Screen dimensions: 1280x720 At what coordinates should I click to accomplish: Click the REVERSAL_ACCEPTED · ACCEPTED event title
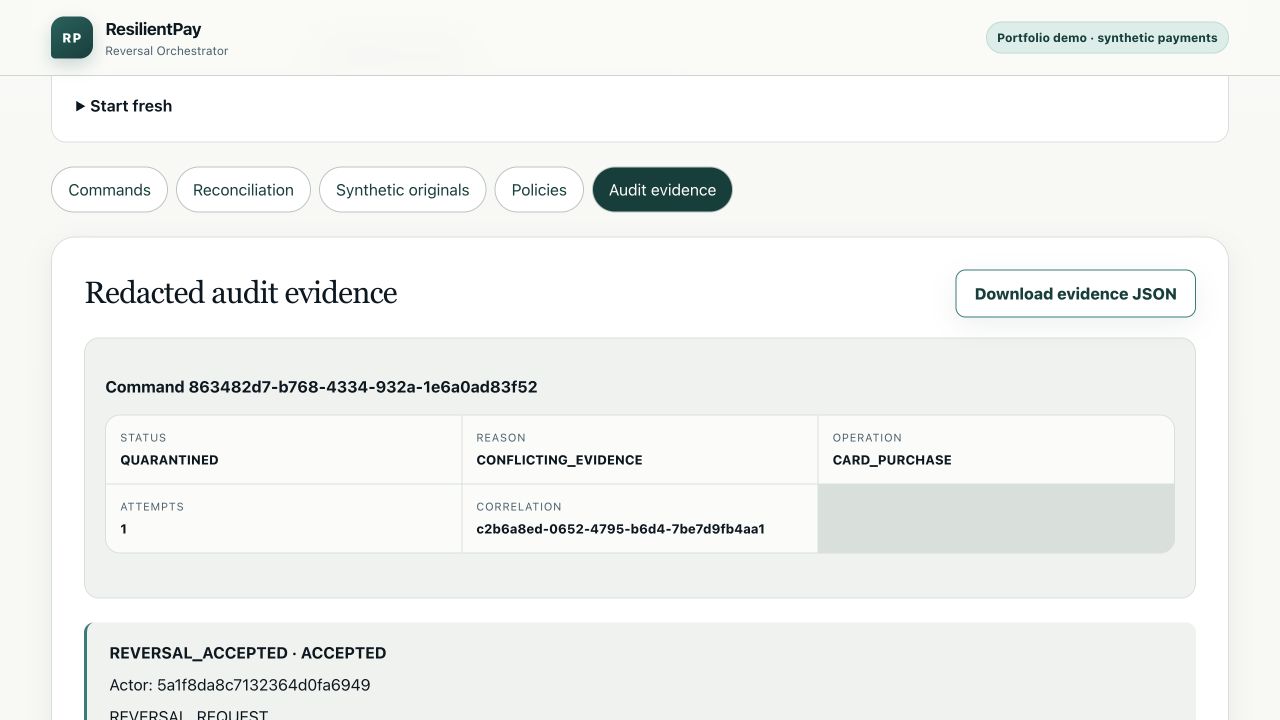(248, 653)
